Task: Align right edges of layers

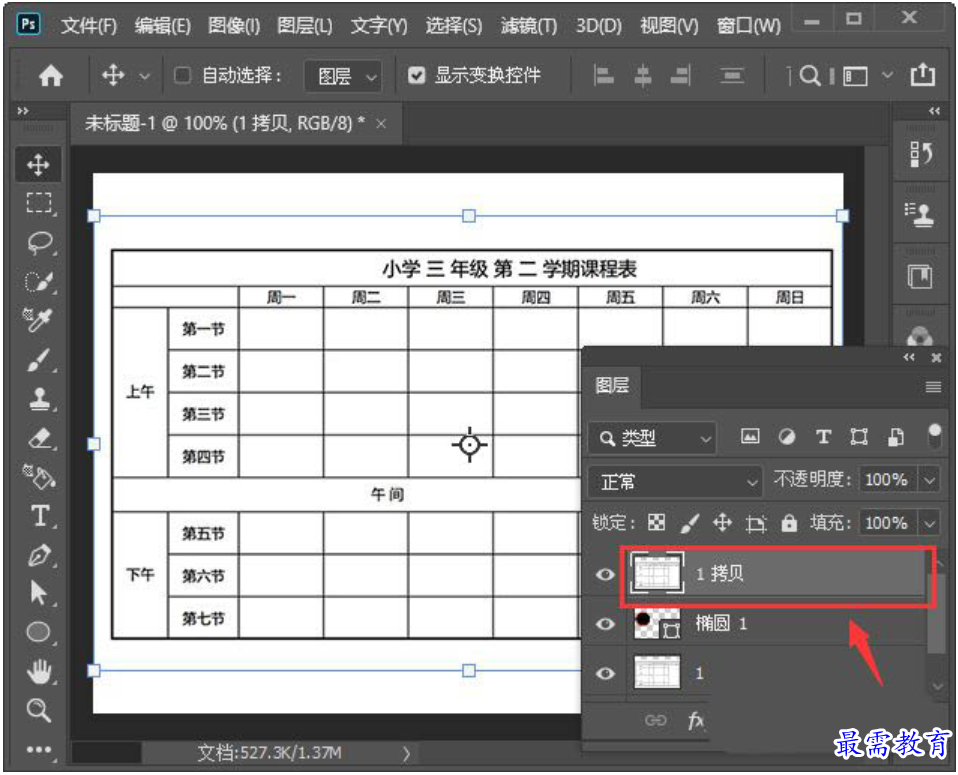Action: click(681, 76)
